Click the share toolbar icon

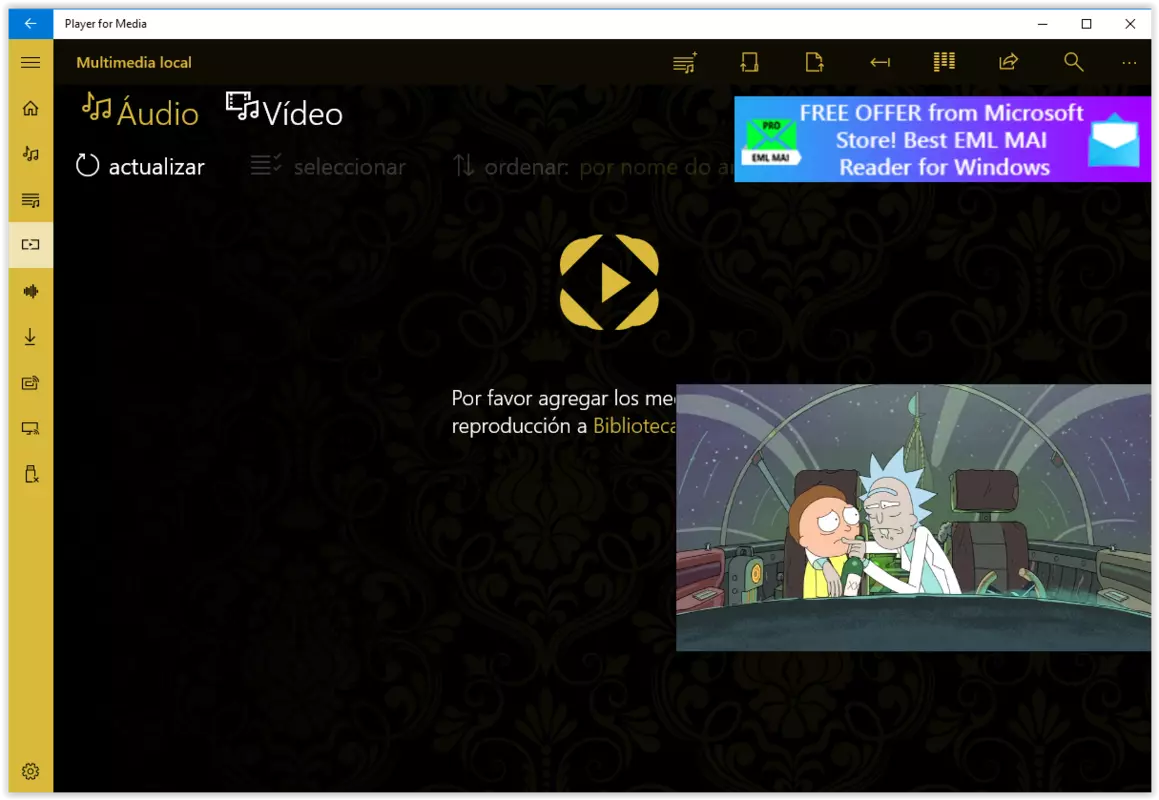pos(1009,63)
